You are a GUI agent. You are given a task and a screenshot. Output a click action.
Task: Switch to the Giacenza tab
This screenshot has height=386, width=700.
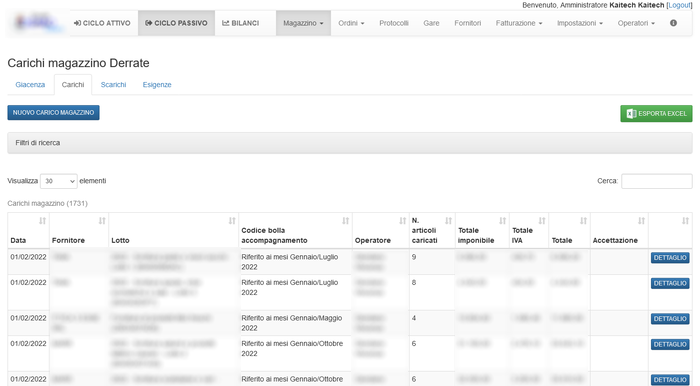pyautogui.click(x=30, y=85)
